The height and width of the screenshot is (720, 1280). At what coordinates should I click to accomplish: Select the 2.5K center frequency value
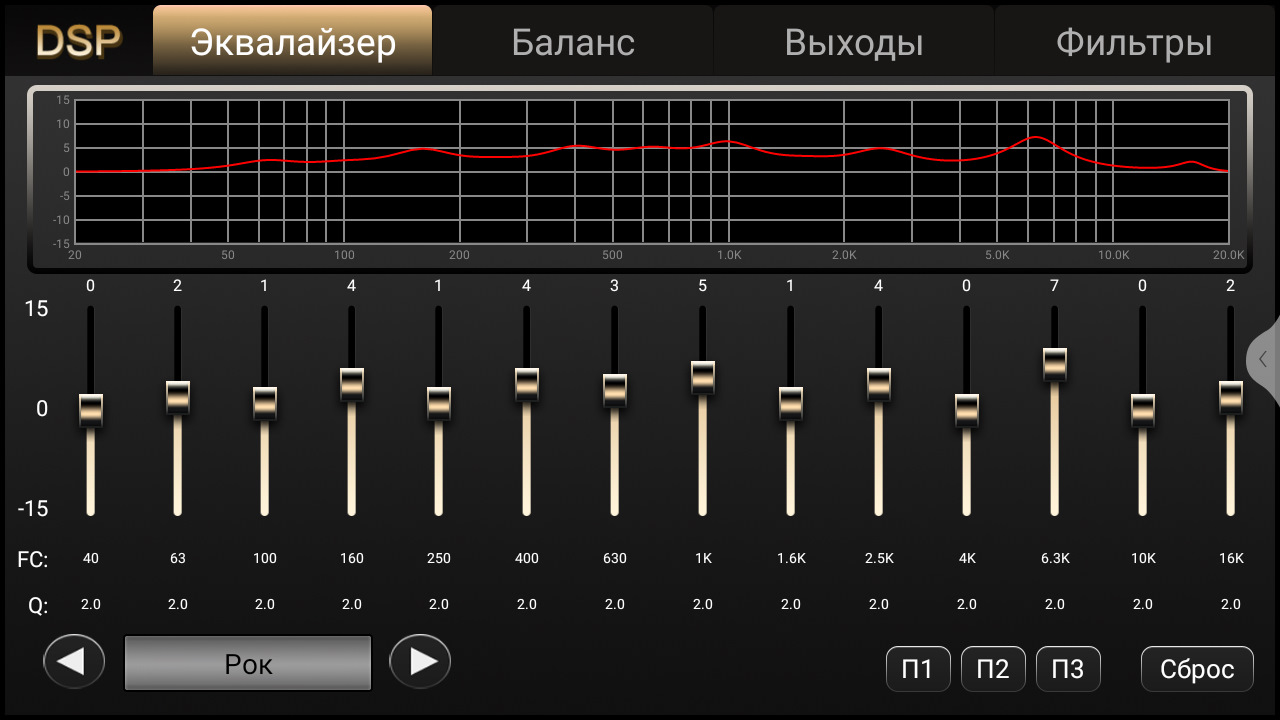pos(879,558)
